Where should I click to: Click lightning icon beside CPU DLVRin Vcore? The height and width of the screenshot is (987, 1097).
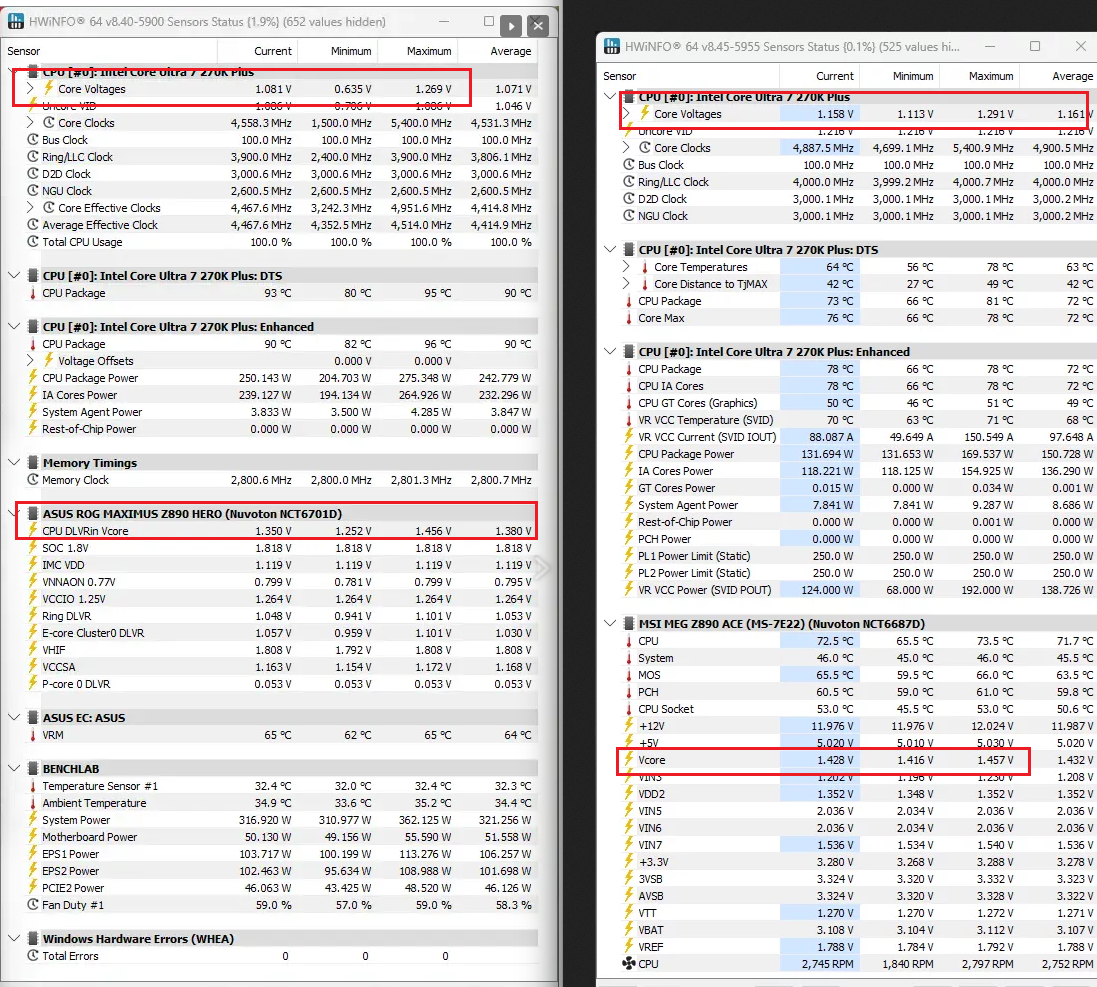click(33, 531)
